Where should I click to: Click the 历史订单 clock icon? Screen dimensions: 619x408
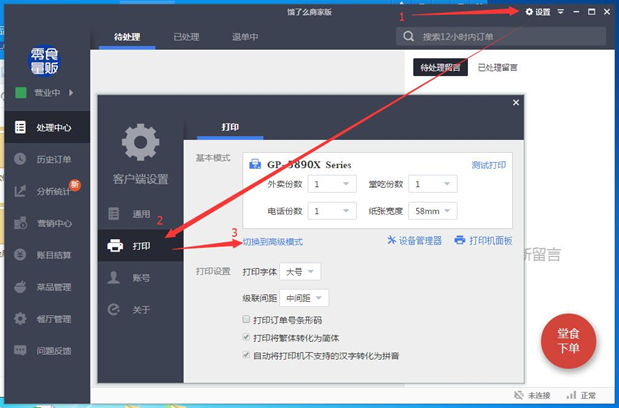(x=20, y=159)
